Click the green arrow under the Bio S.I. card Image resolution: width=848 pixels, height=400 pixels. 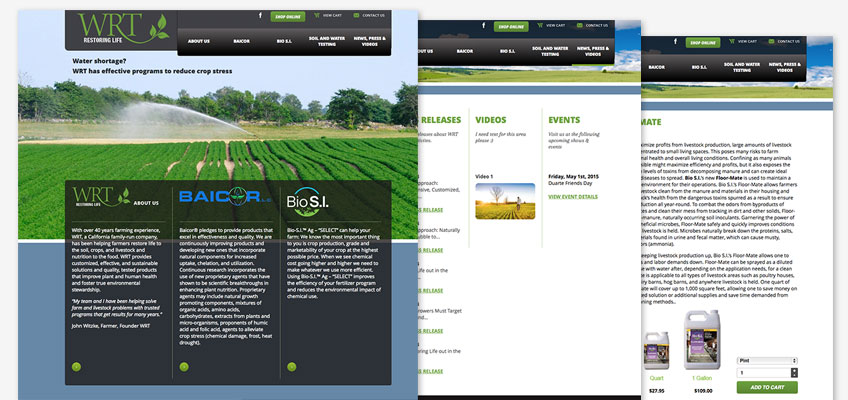coord(292,367)
